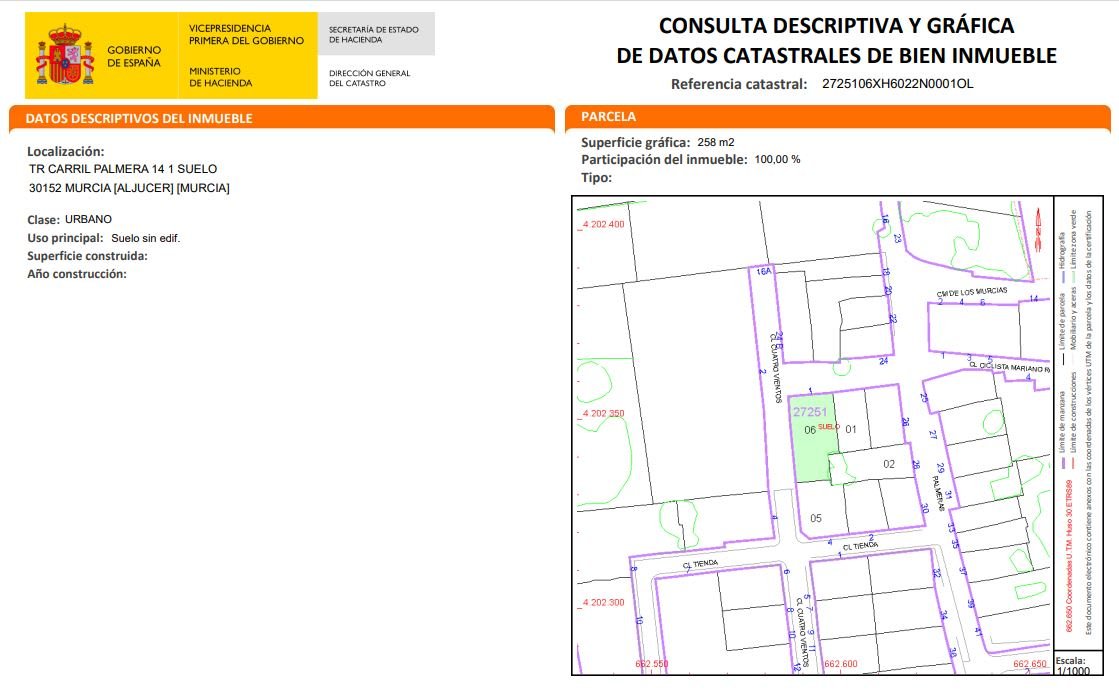Click the 'Año construcción:' label
Image resolution: width=1119 pixels, height=699 pixels.
77,274
